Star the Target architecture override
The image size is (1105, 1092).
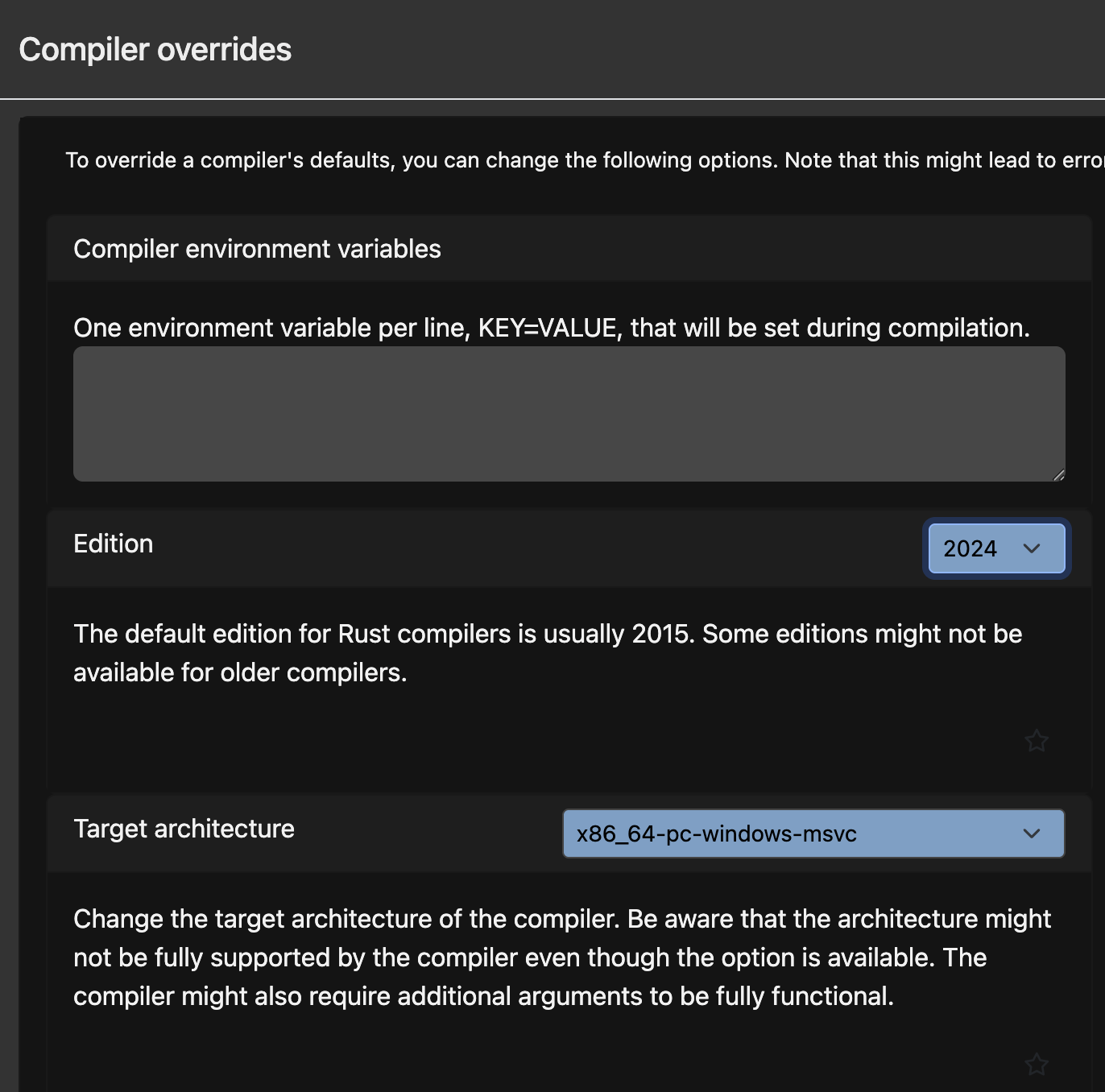(1037, 1064)
